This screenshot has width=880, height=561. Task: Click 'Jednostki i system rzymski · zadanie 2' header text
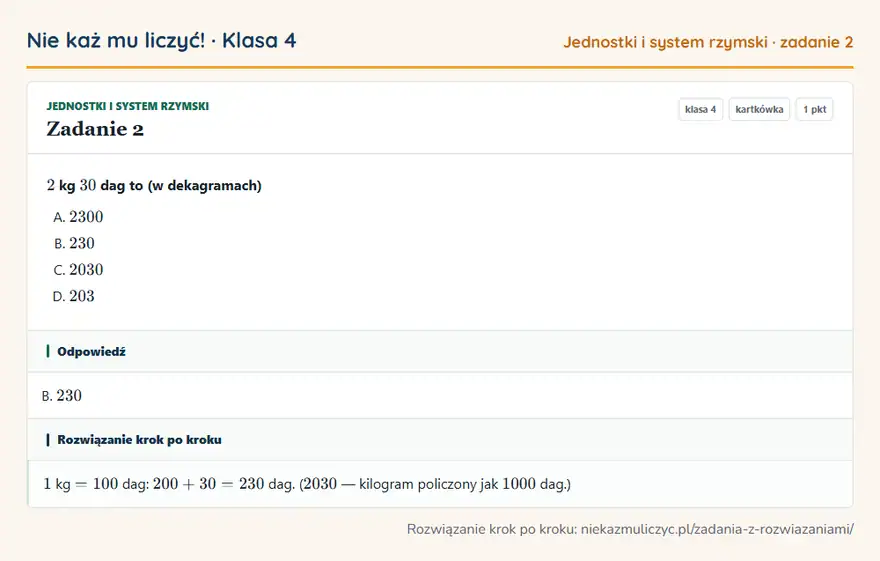[x=708, y=43]
